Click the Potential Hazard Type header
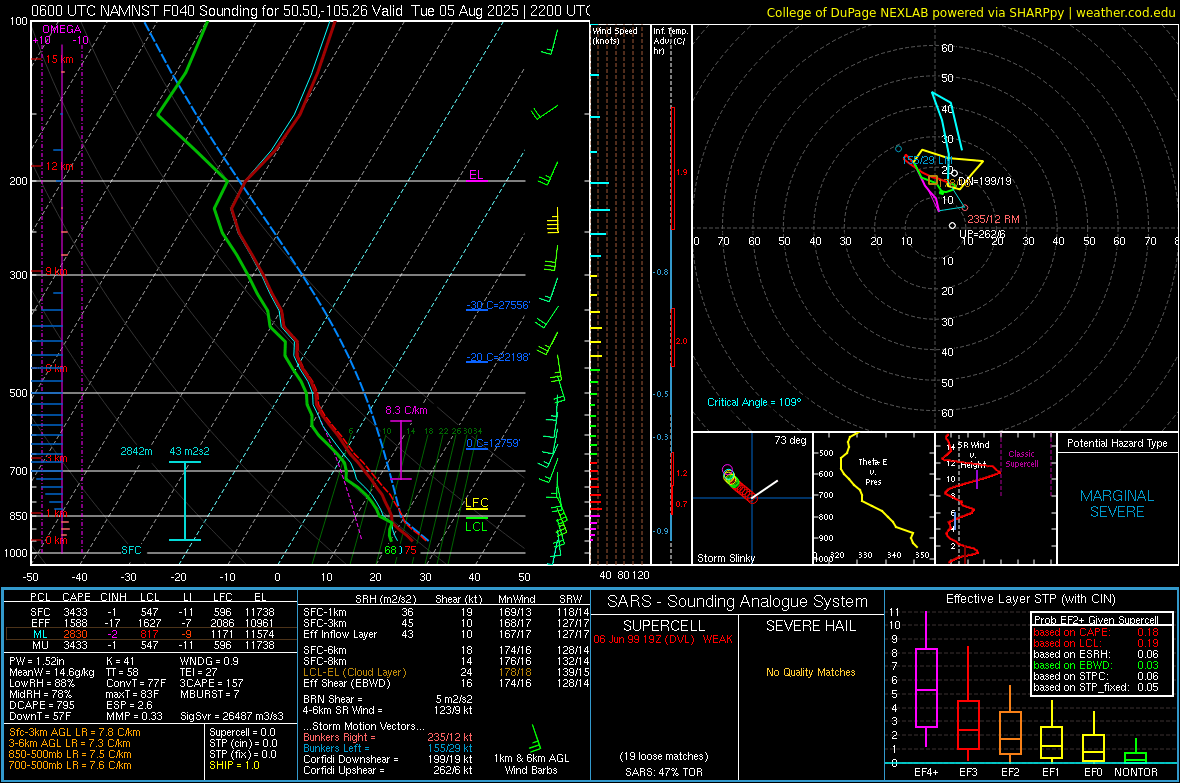The height and width of the screenshot is (783, 1180). pyautogui.click(x=1117, y=443)
